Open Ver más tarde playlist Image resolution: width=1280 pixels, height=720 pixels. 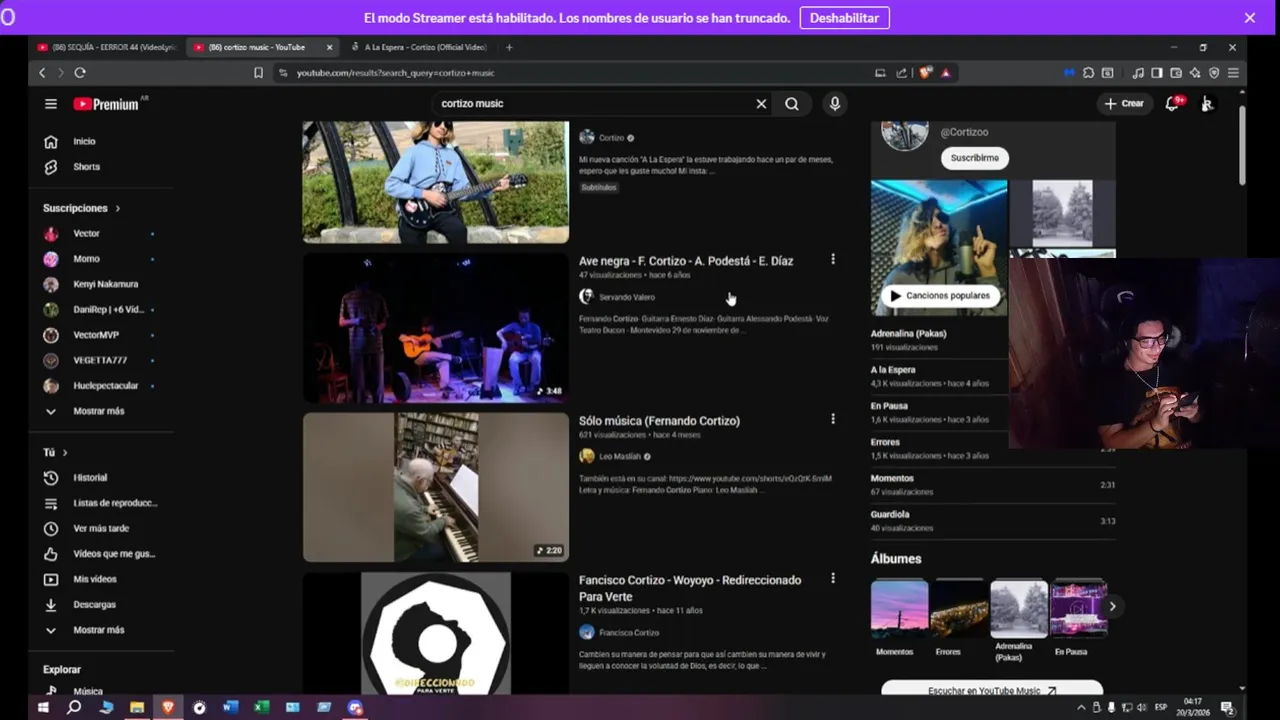pyautogui.click(x=100, y=528)
